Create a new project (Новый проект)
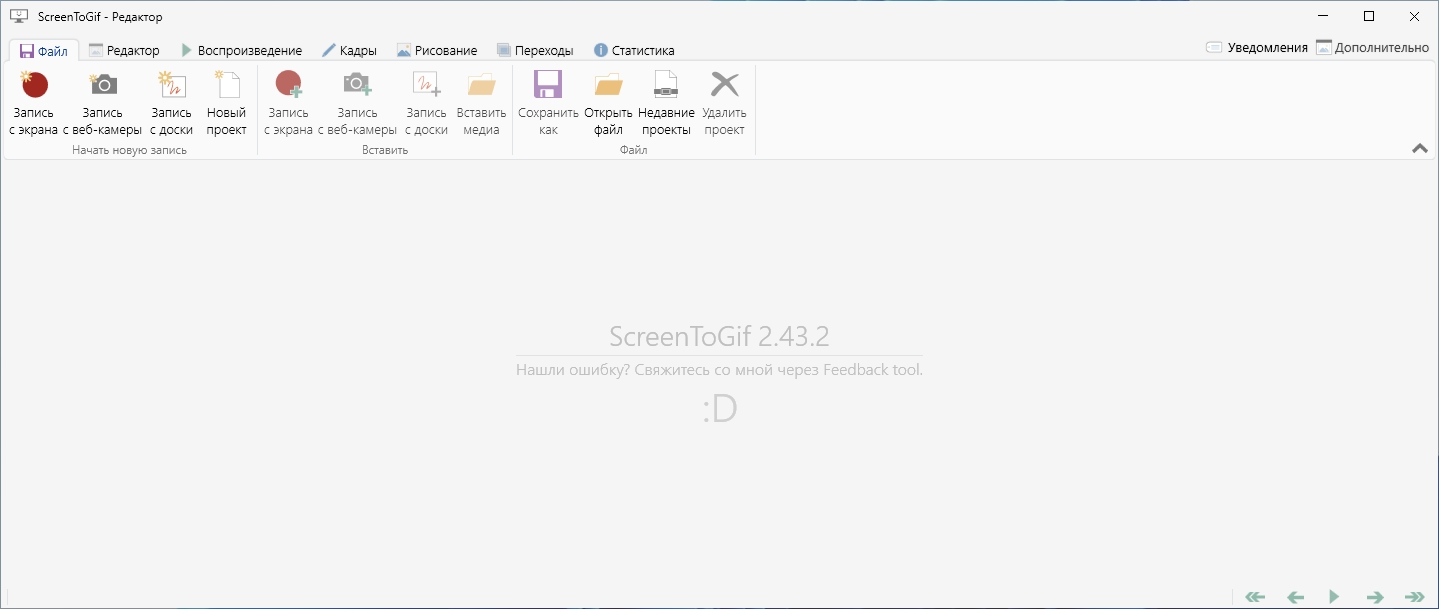The image size is (1439, 609). coord(227,103)
